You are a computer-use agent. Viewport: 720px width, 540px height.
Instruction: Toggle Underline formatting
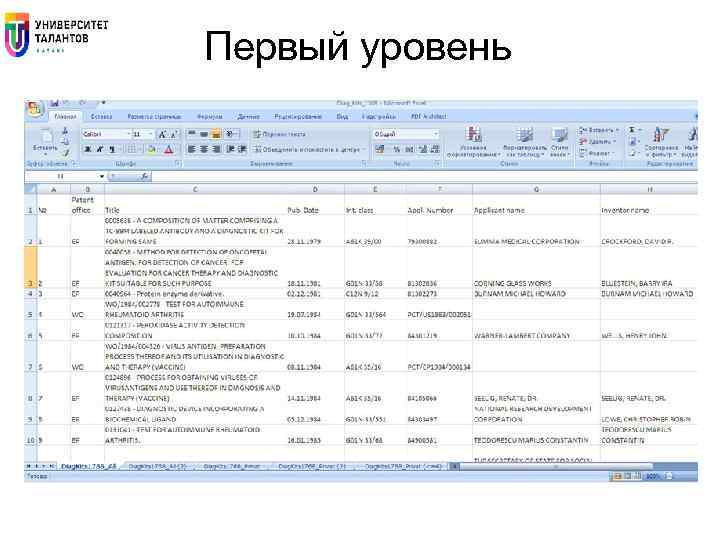112,149
